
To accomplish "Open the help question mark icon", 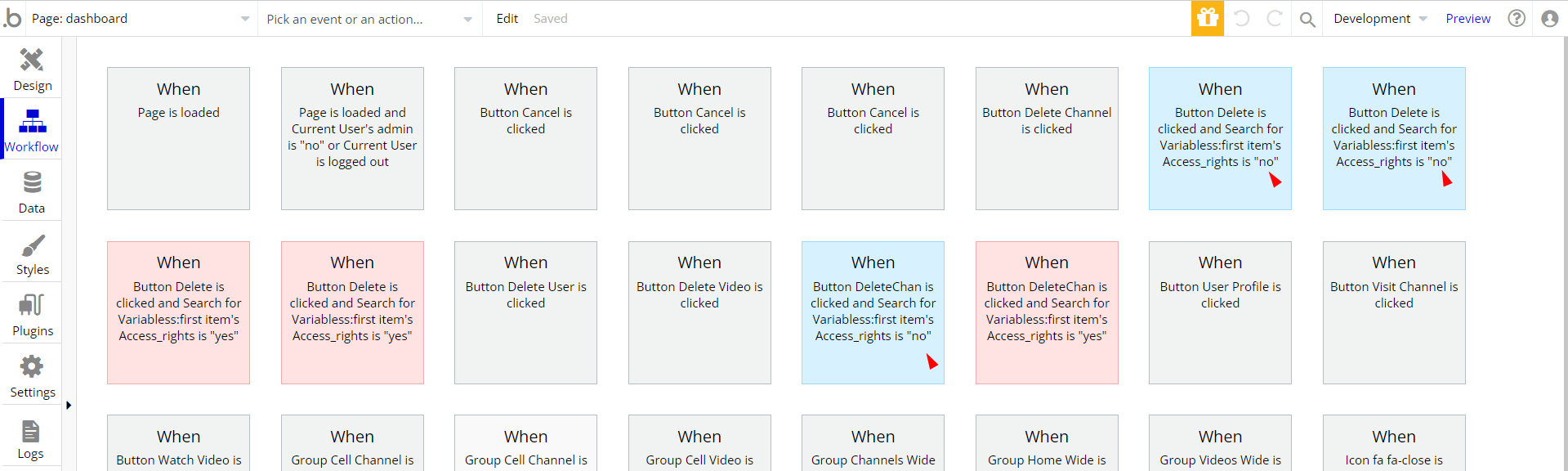I will coord(1517,18).
